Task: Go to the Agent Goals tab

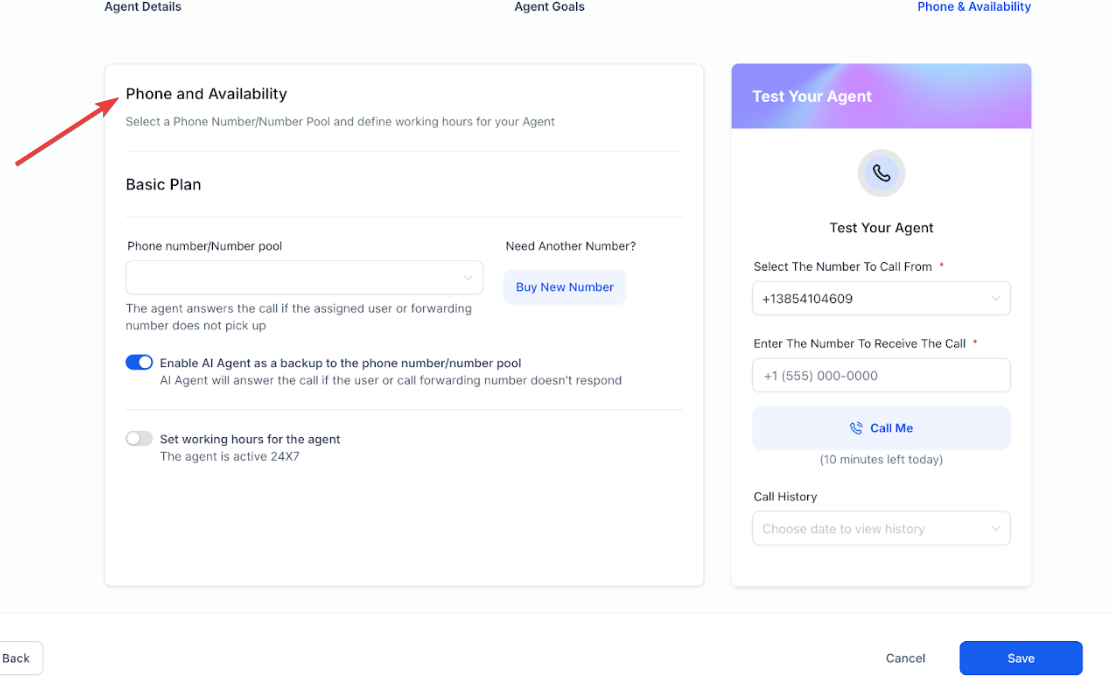Action: 549,7
